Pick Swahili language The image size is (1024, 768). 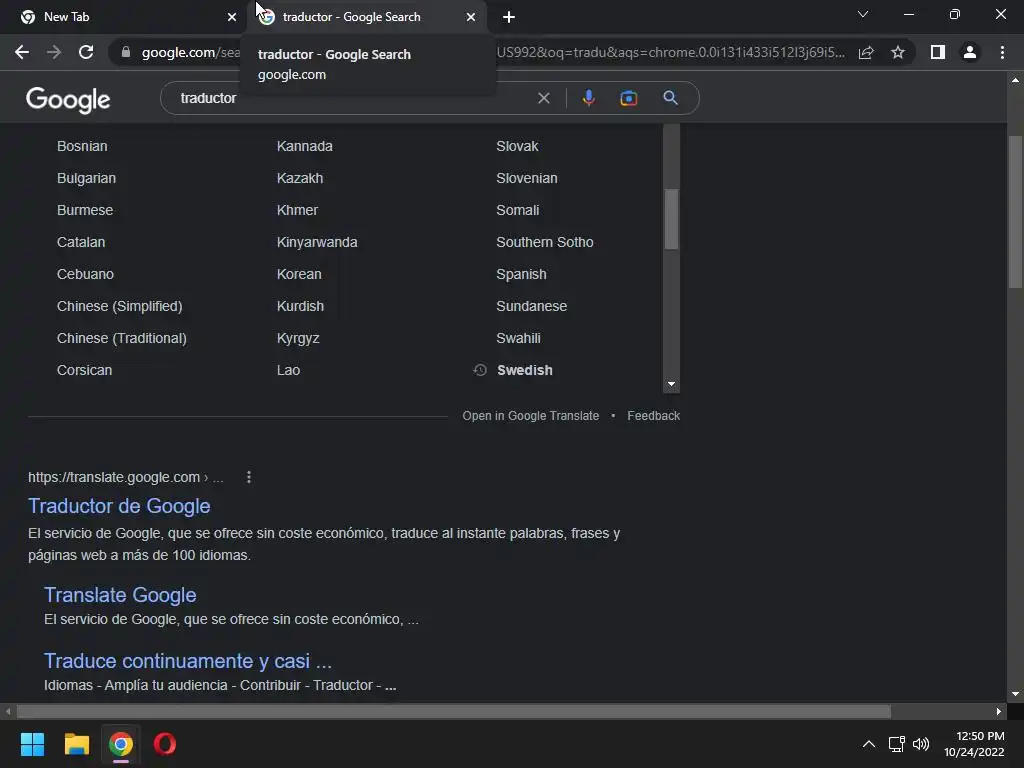click(519, 338)
